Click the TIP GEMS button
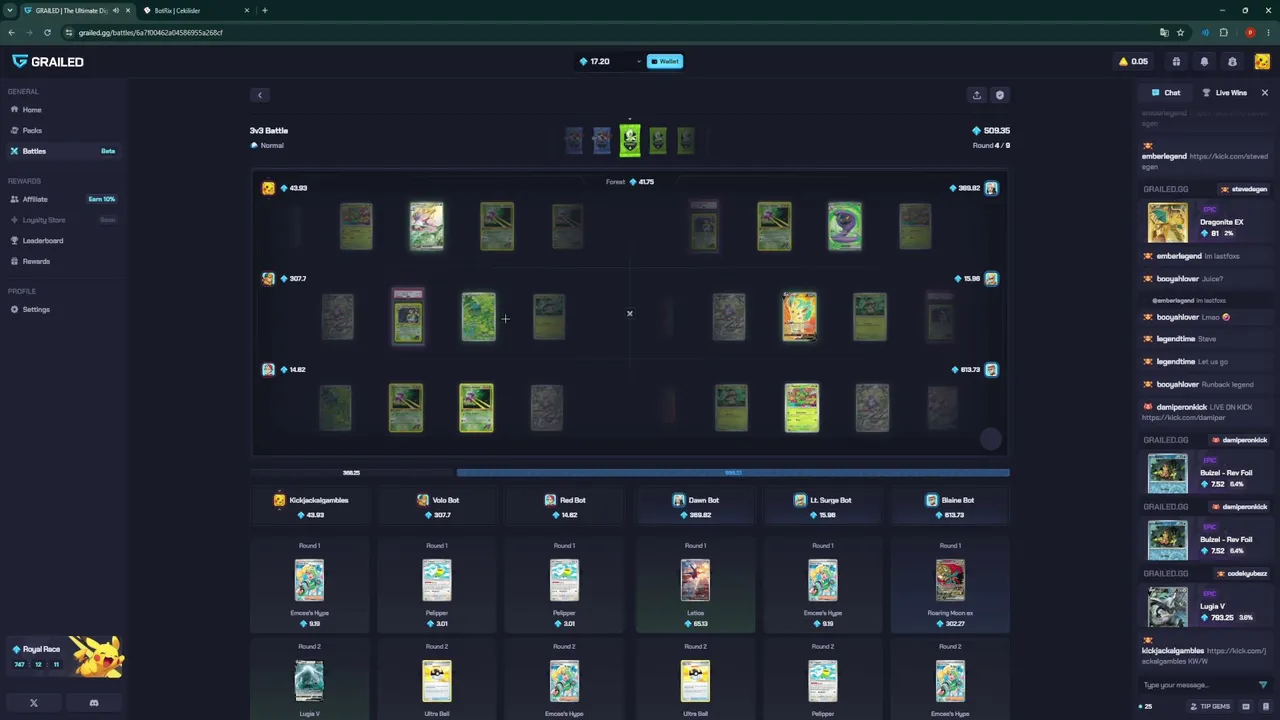Image resolution: width=1280 pixels, height=720 pixels. click(x=1209, y=707)
